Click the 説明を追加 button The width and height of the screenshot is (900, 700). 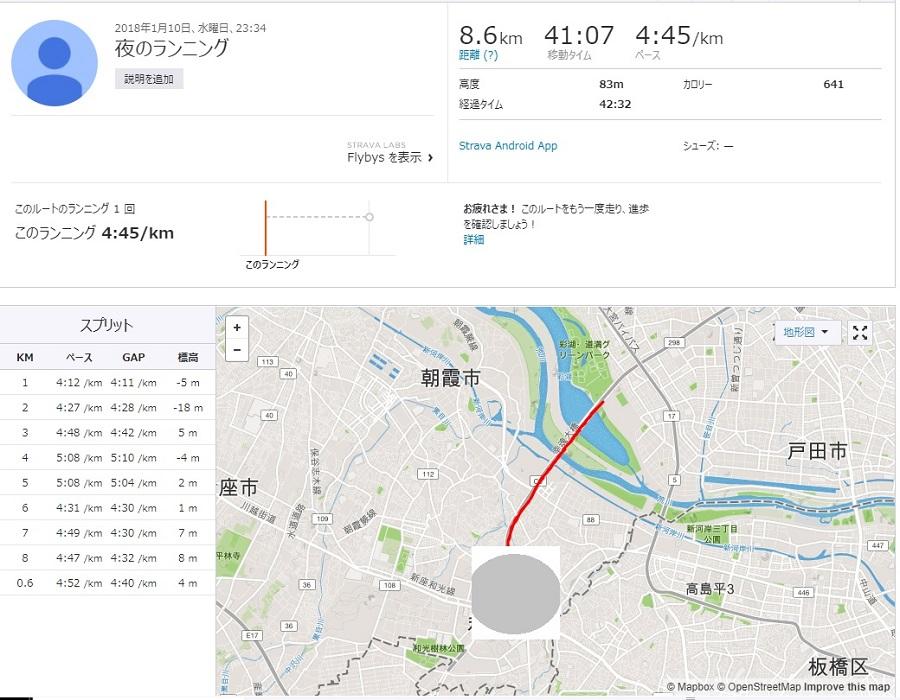[x=149, y=79]
